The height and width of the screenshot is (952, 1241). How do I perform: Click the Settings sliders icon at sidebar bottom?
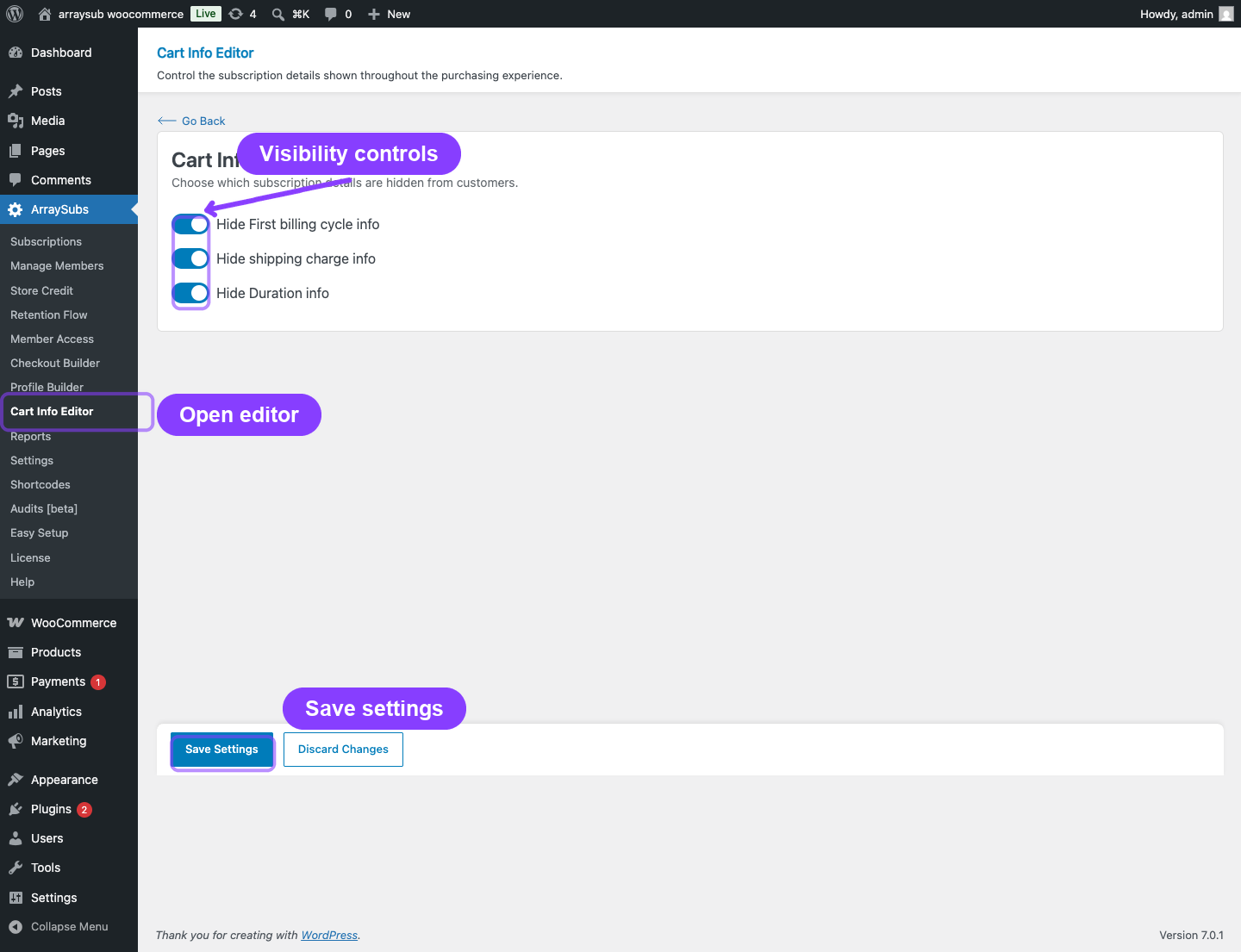click(x=16, y=898)
